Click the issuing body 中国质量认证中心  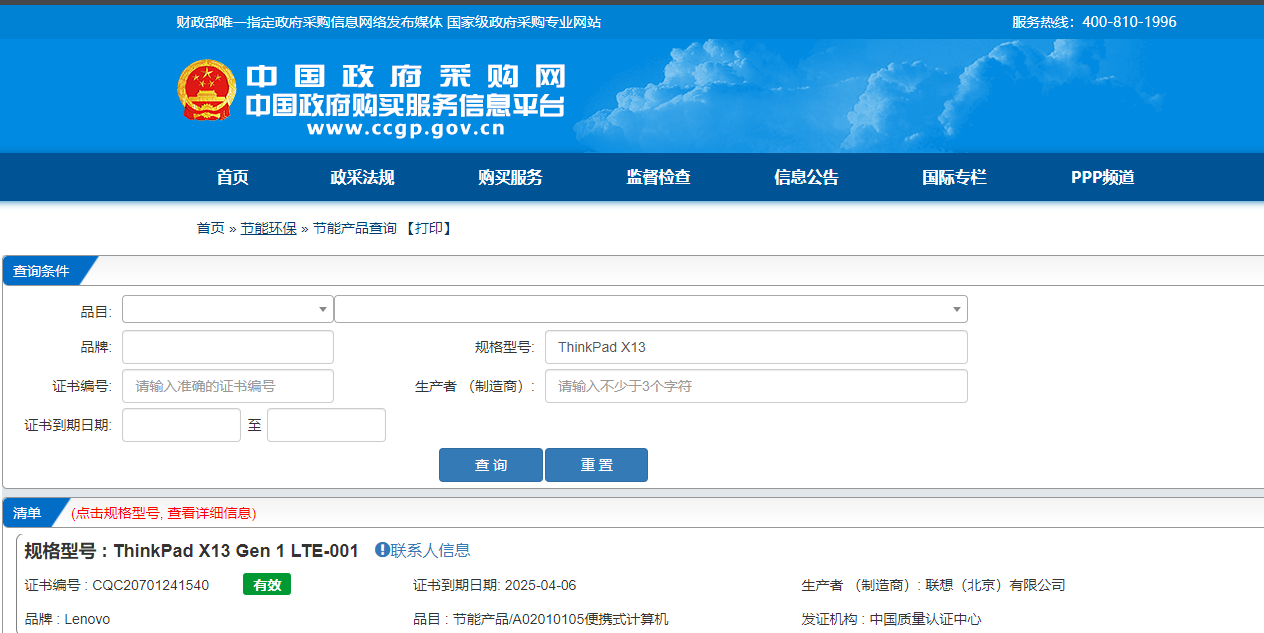coord(926,619)
